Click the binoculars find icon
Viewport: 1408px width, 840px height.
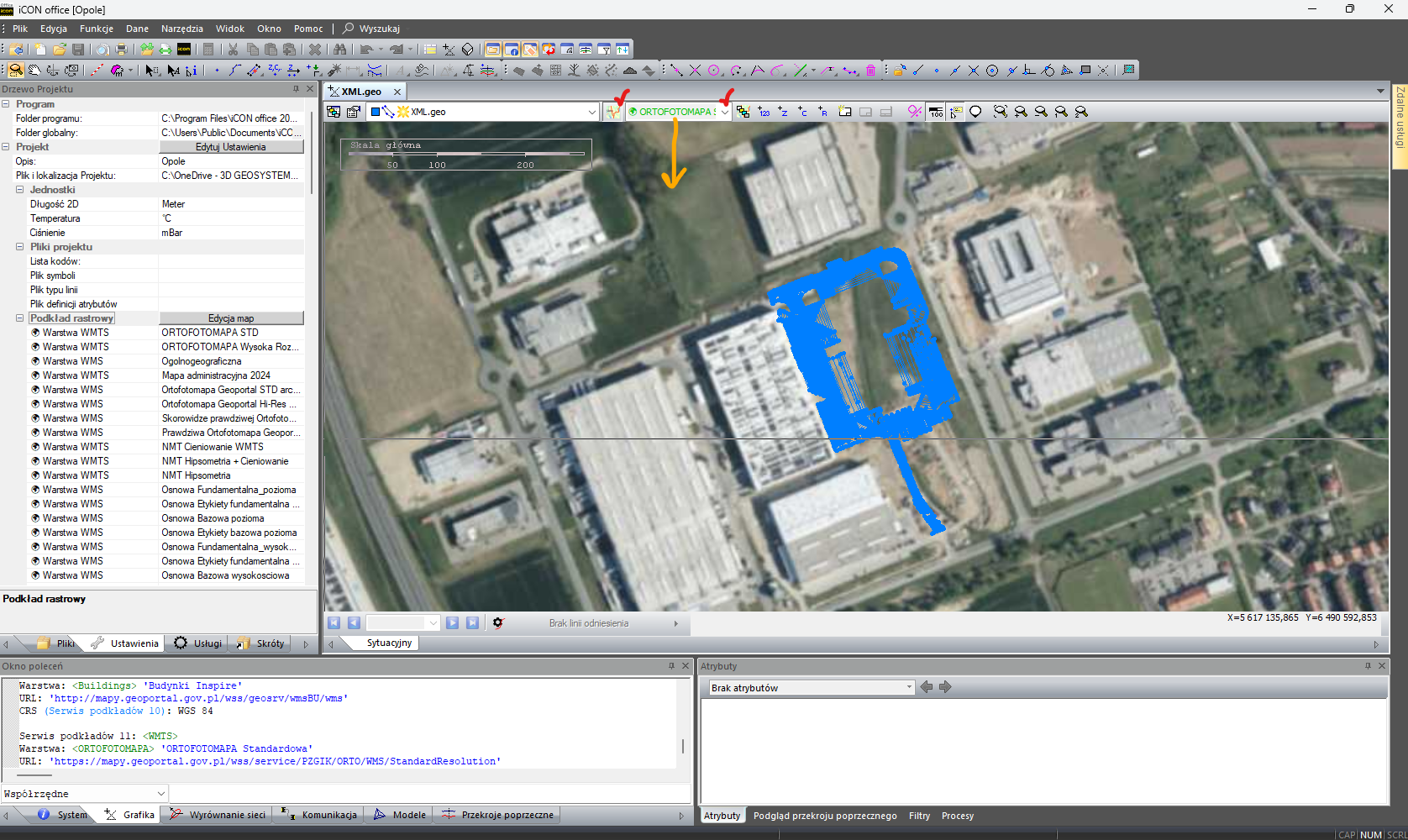pyautogui.click(x=339, y=50)
